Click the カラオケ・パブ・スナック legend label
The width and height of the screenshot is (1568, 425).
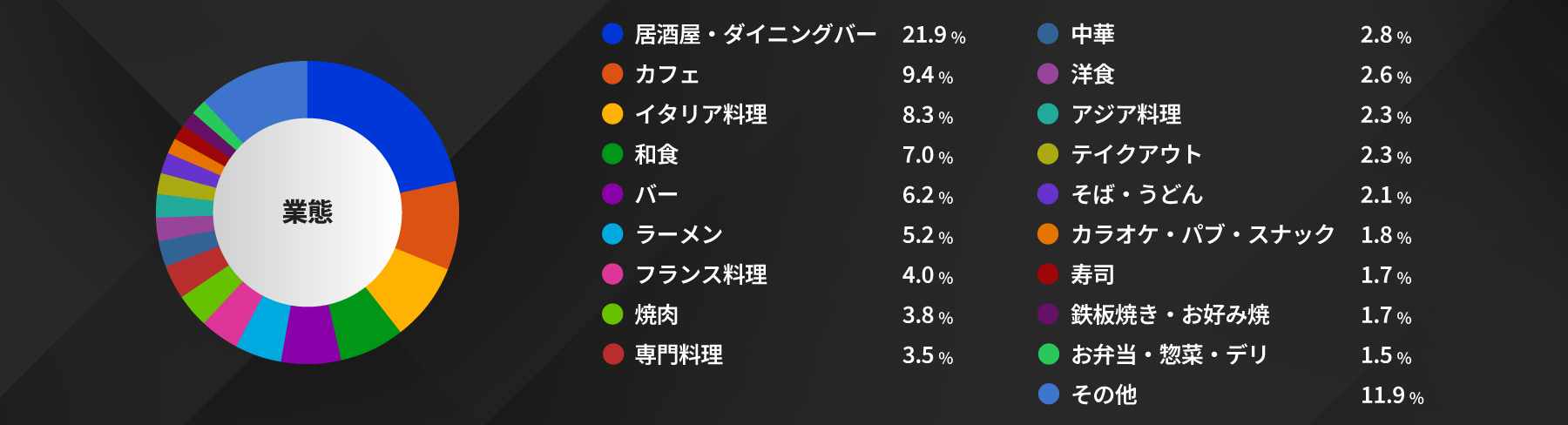coord(1202,234)
